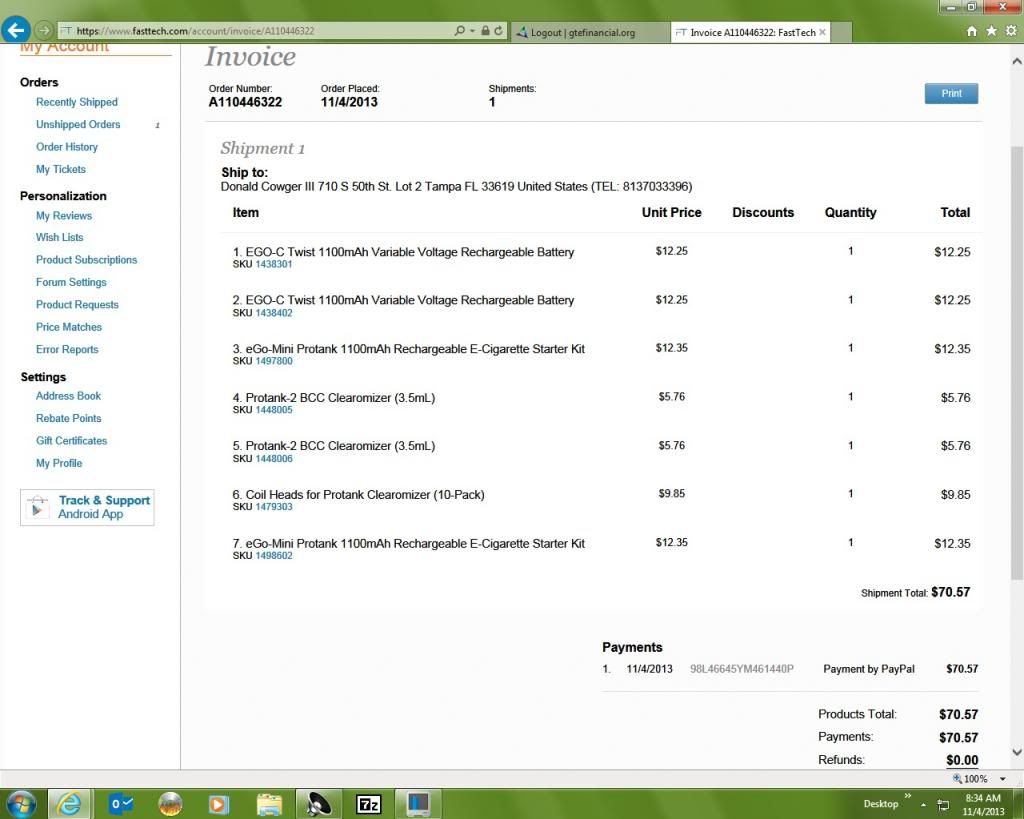This screenshot has width=1024, height=819.
Task: Click SKU 1438301 link
Action: coord(274,265)
